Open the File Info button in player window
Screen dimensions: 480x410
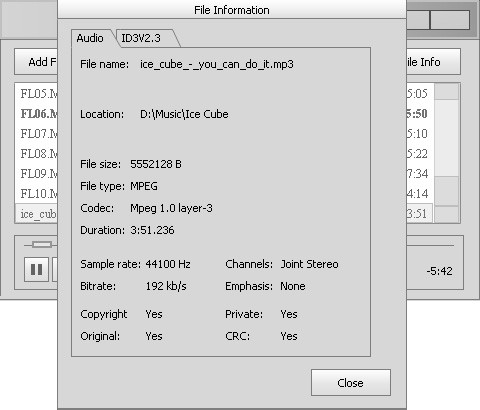coord(433,62)
